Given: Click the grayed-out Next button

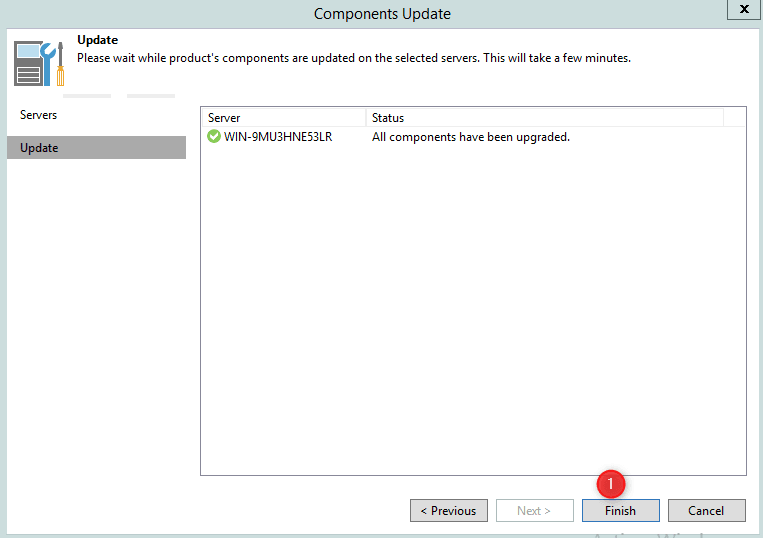Looking at the screenshot, I should point(534,510).
